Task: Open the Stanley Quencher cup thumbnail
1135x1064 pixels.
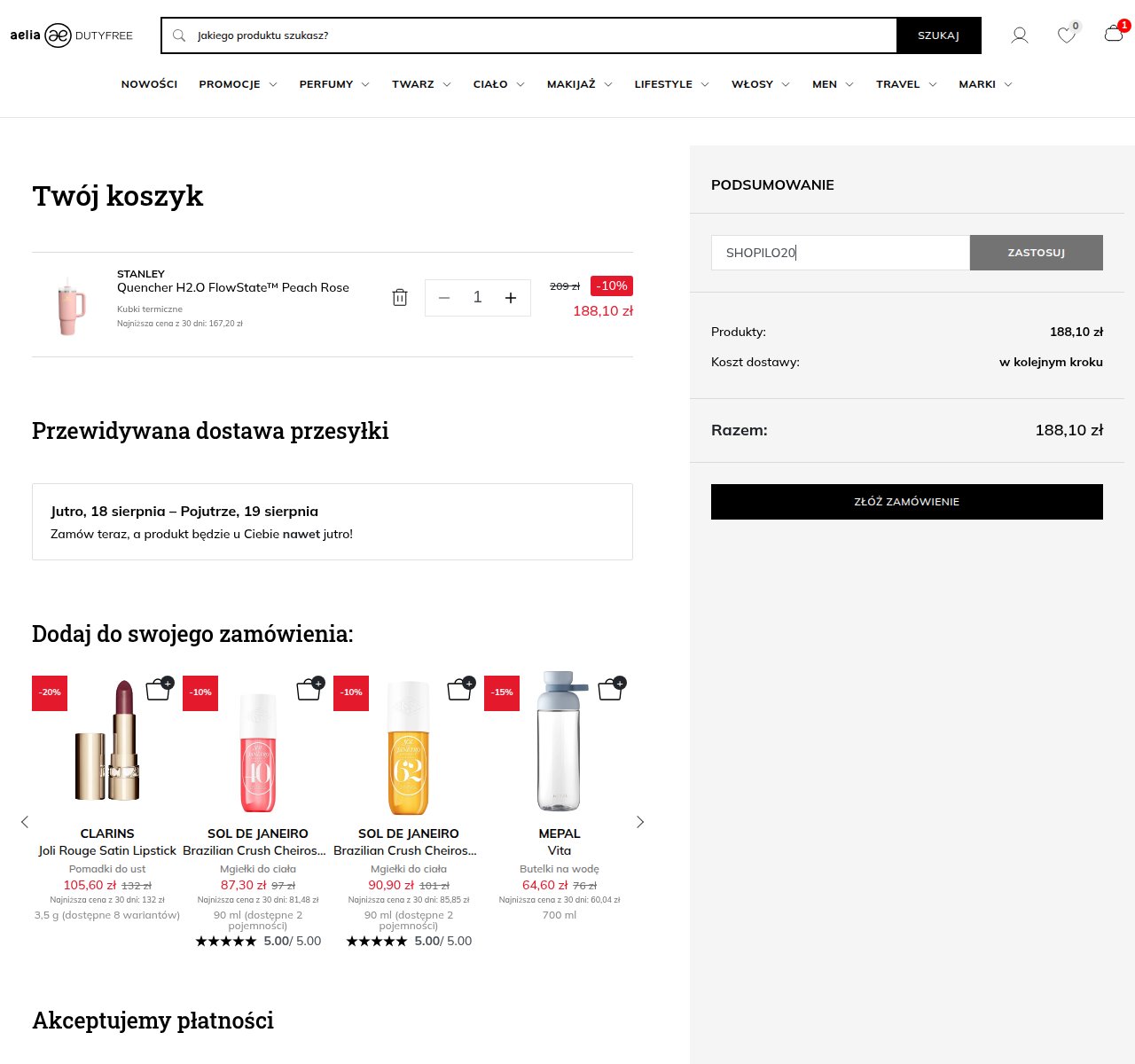Action: coord(71,306)
